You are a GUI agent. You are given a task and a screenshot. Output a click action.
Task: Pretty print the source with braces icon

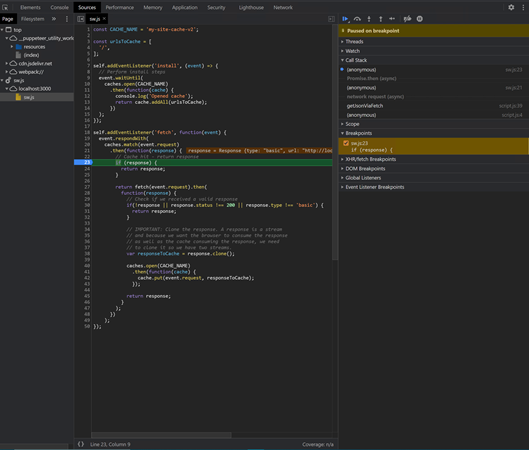coord(81,444)
